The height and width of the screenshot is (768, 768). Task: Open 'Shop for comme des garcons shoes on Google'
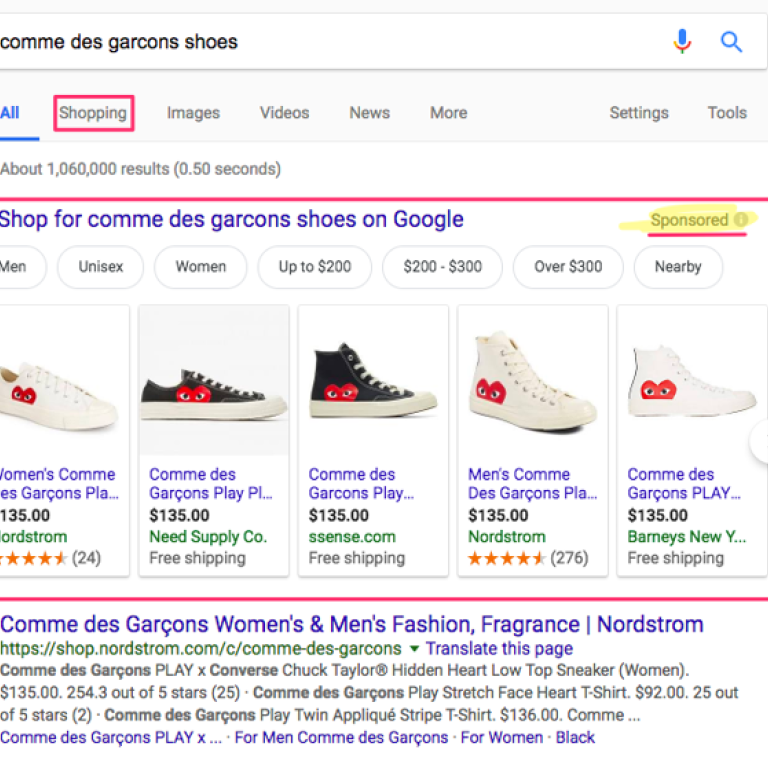click(x=231, y=219)
